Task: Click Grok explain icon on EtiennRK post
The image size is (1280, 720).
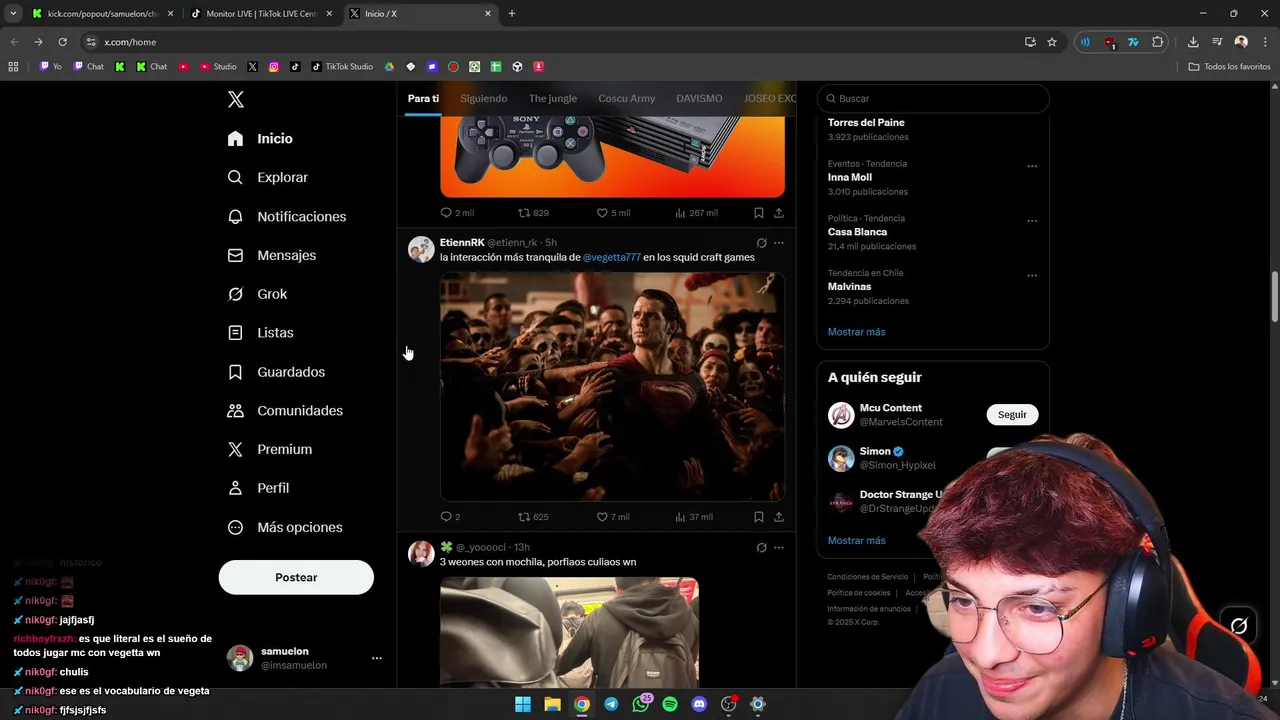Action: point(761,242)
